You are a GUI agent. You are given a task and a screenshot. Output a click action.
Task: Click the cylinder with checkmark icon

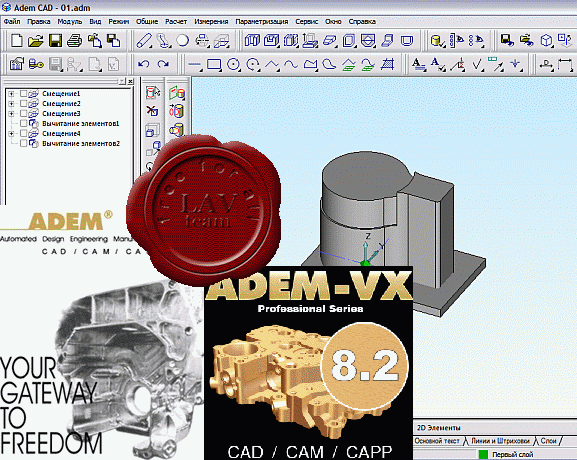(x=438, y=40)
